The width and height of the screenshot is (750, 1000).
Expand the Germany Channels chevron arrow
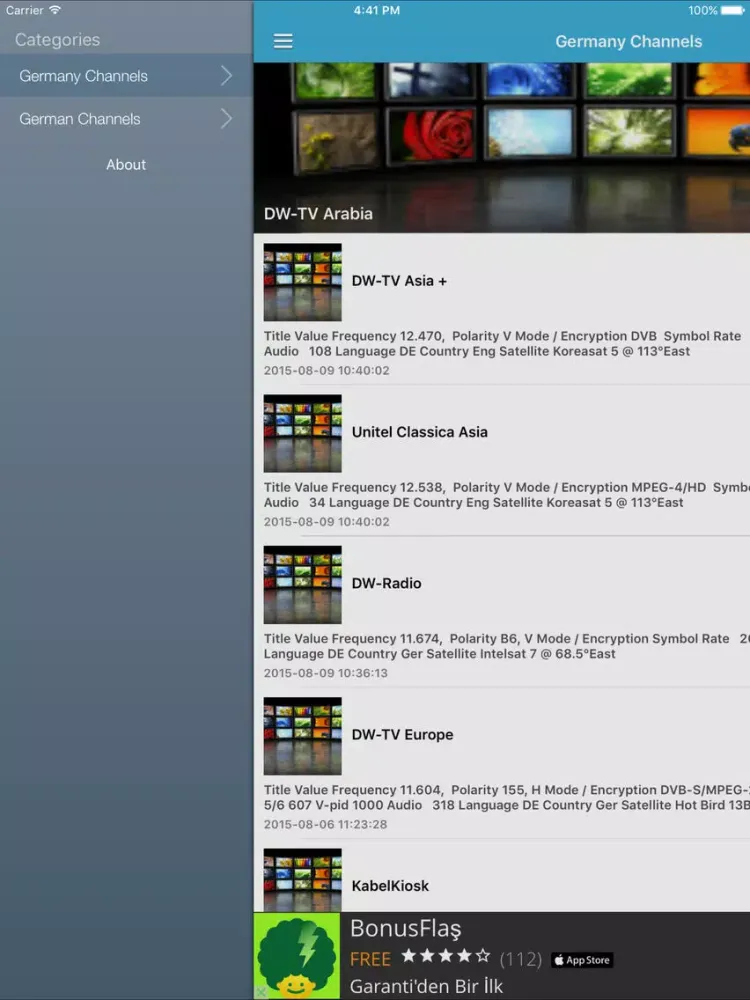point(227,76)
